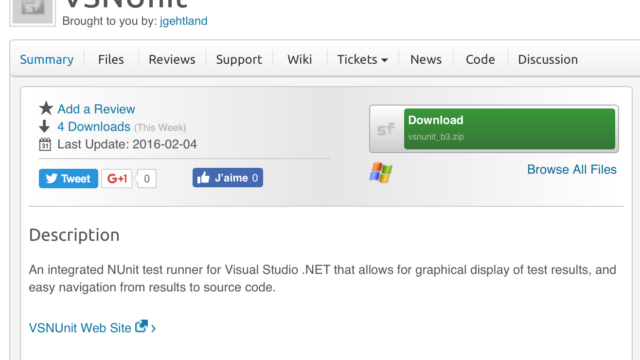The width and height of the screenshot is (640, 360).
Task: Open the Wiki tab
Action: (x=299, y=60)
